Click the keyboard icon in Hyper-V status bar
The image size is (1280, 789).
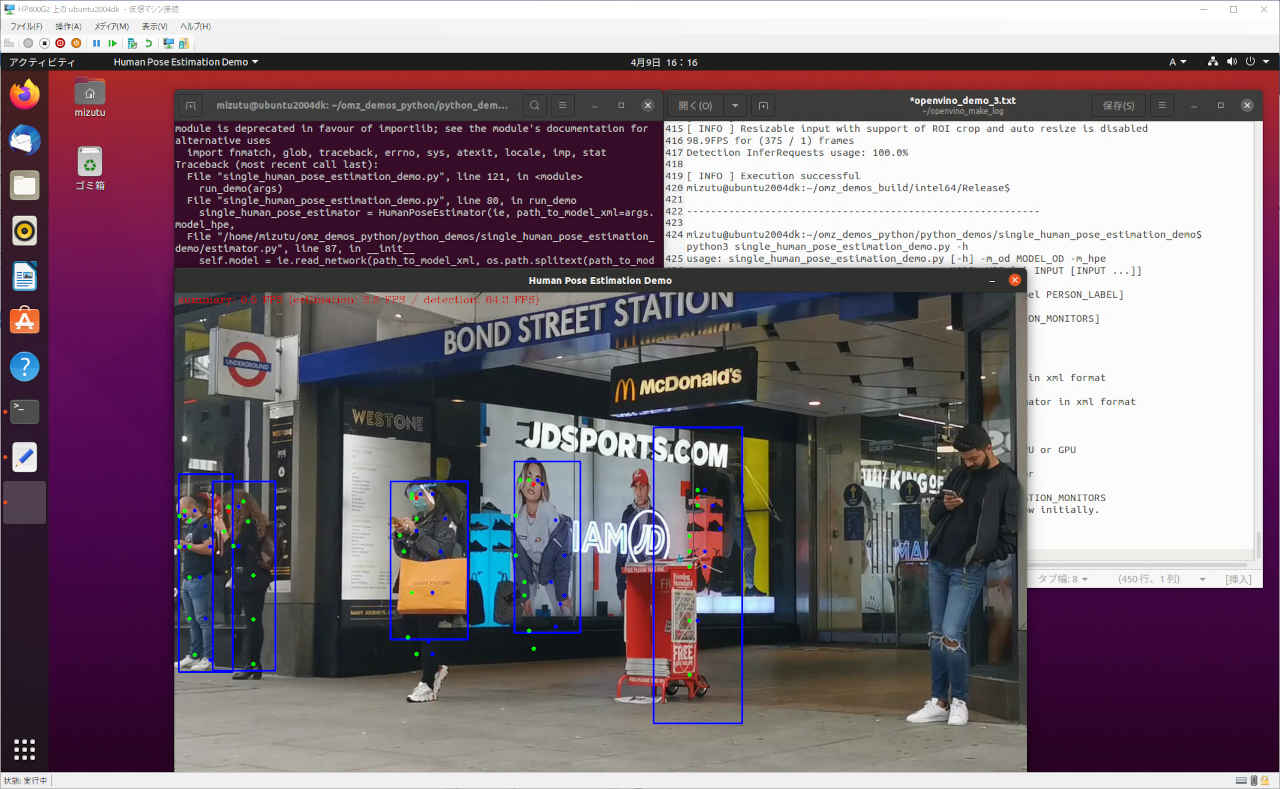tap(1240, 781)
